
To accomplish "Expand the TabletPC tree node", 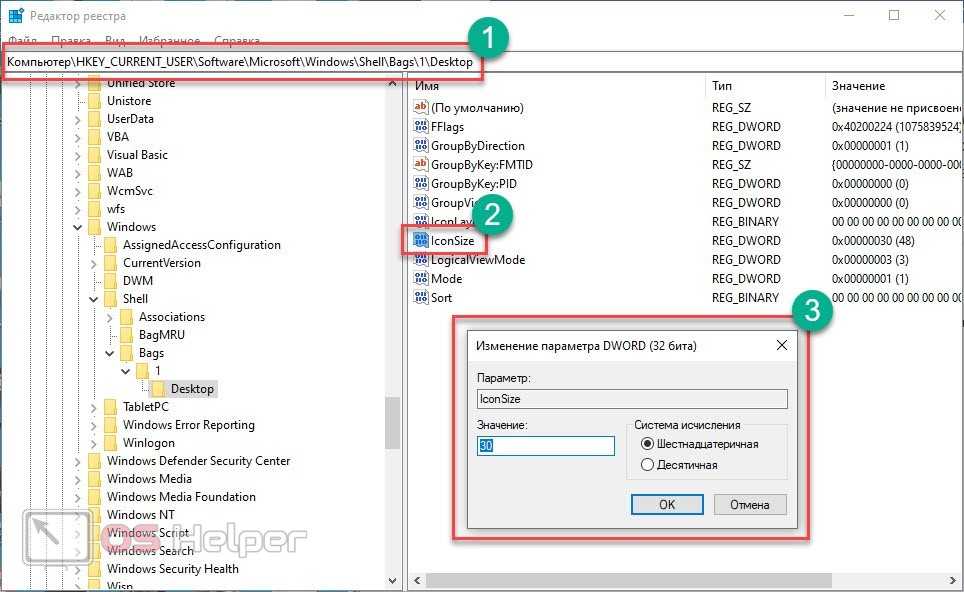I will pyautogui.click(x=93, y=408).
